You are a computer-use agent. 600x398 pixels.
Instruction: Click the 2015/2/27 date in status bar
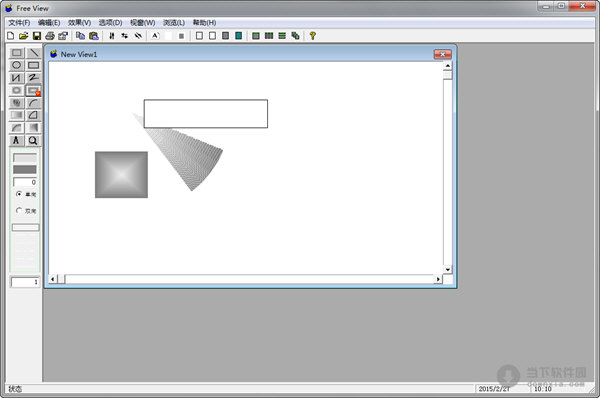[x=494, y=389]
